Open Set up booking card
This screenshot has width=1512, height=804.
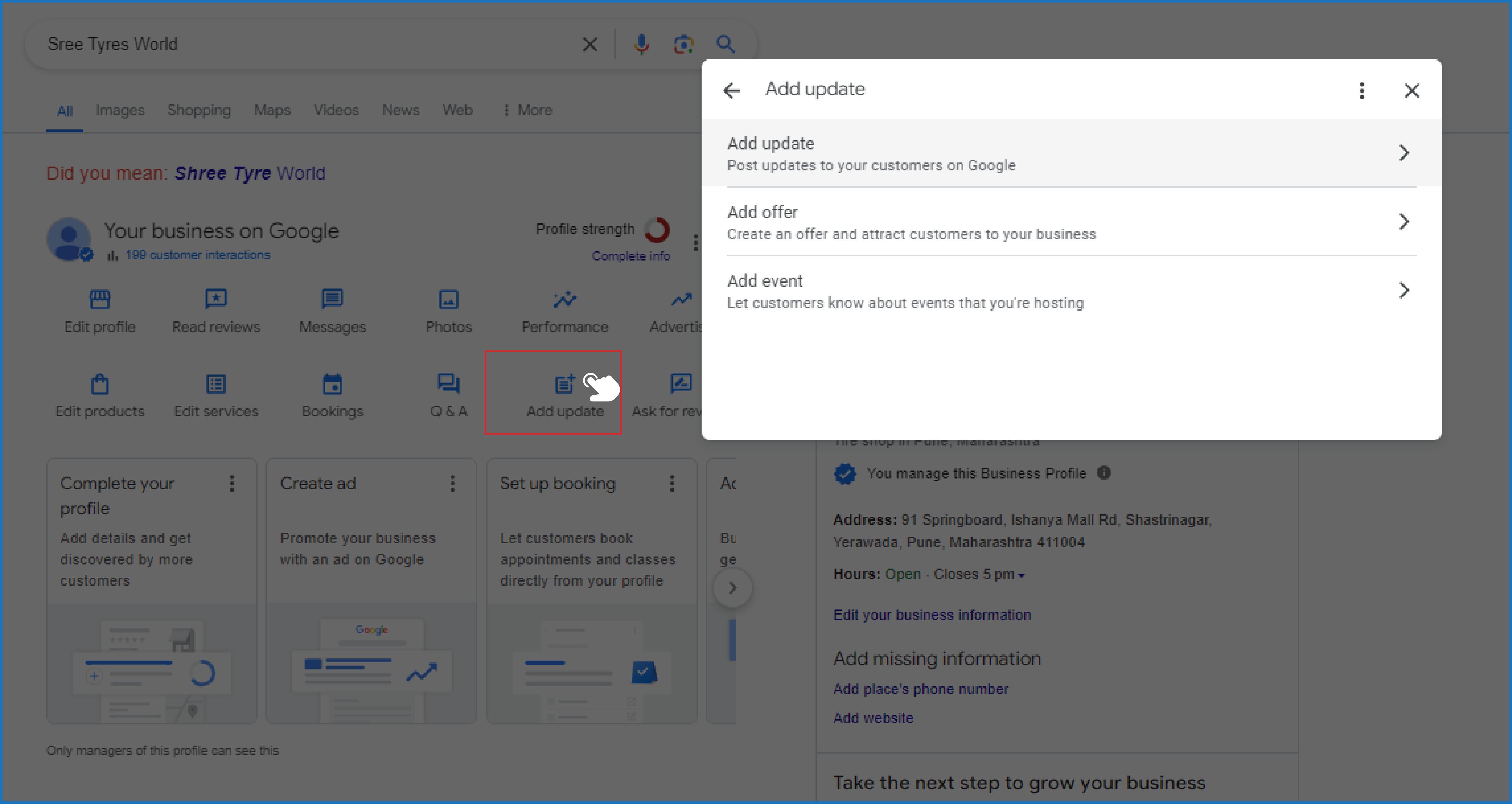click(x=592, y=591)
